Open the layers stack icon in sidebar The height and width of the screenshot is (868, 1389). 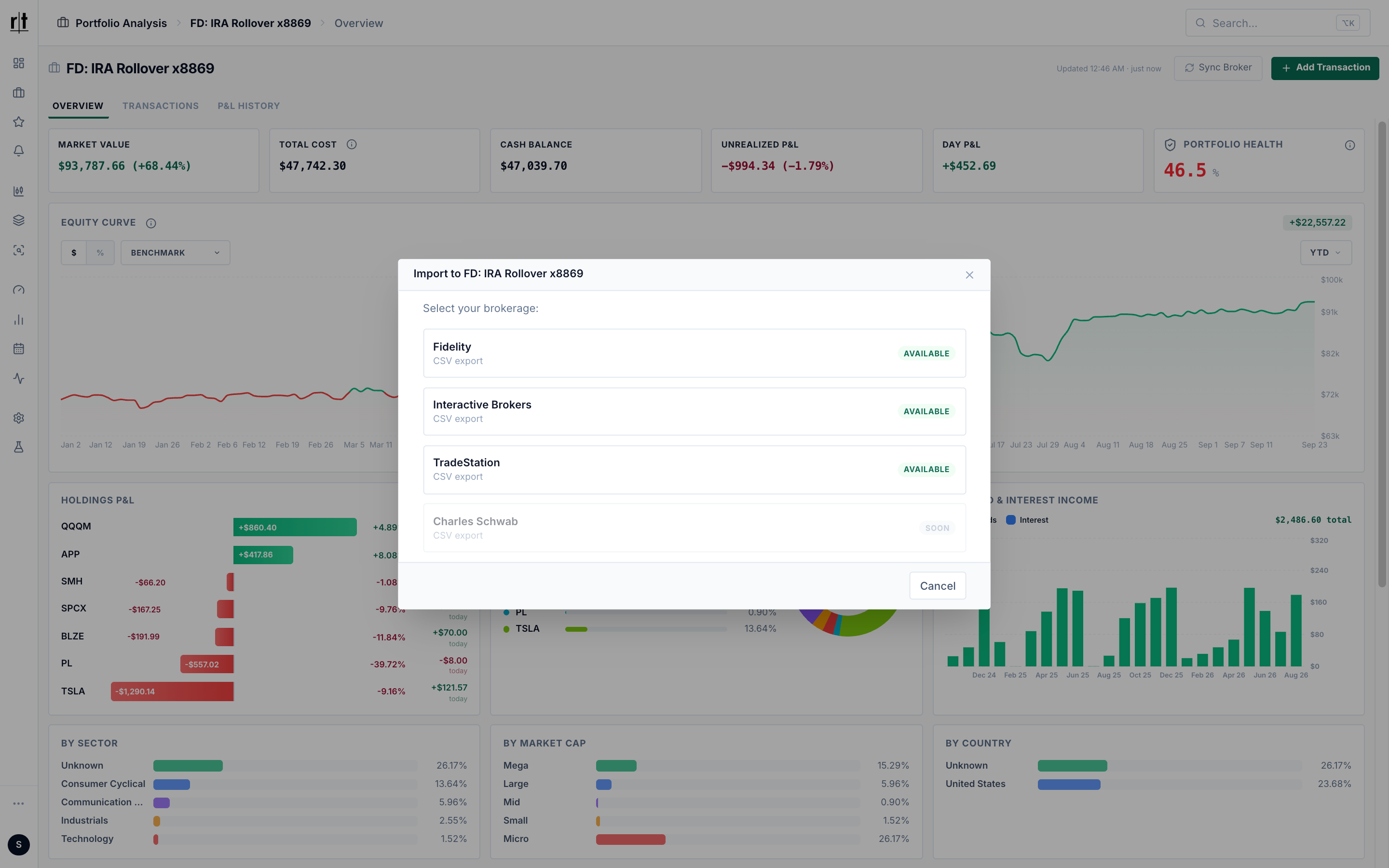(x=19, y=220)
